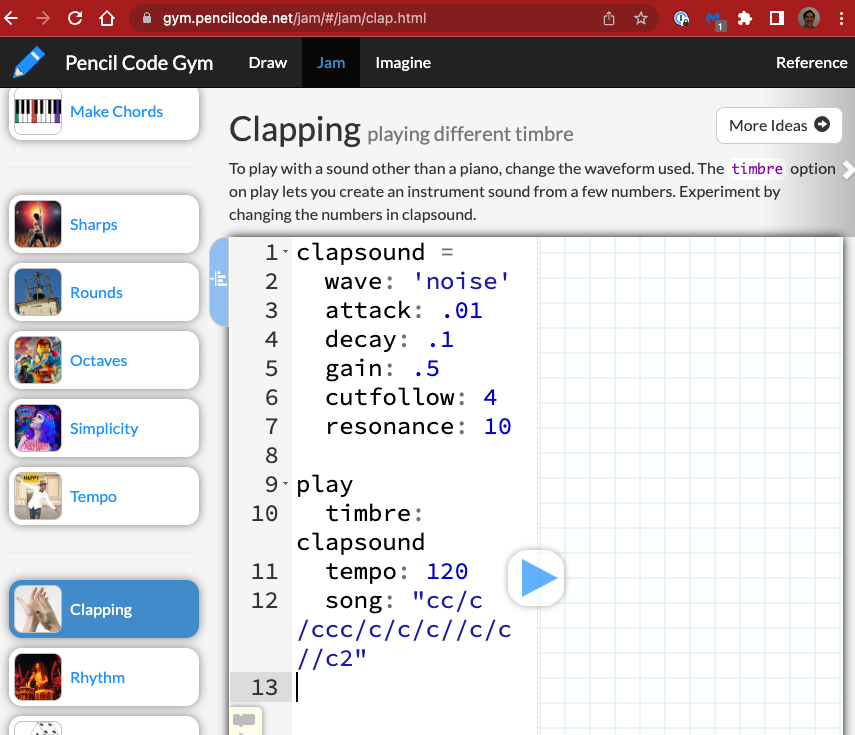Screen dimensions: 855x735
Task: Go to the browser home page icon
Action: coord(107,18)
